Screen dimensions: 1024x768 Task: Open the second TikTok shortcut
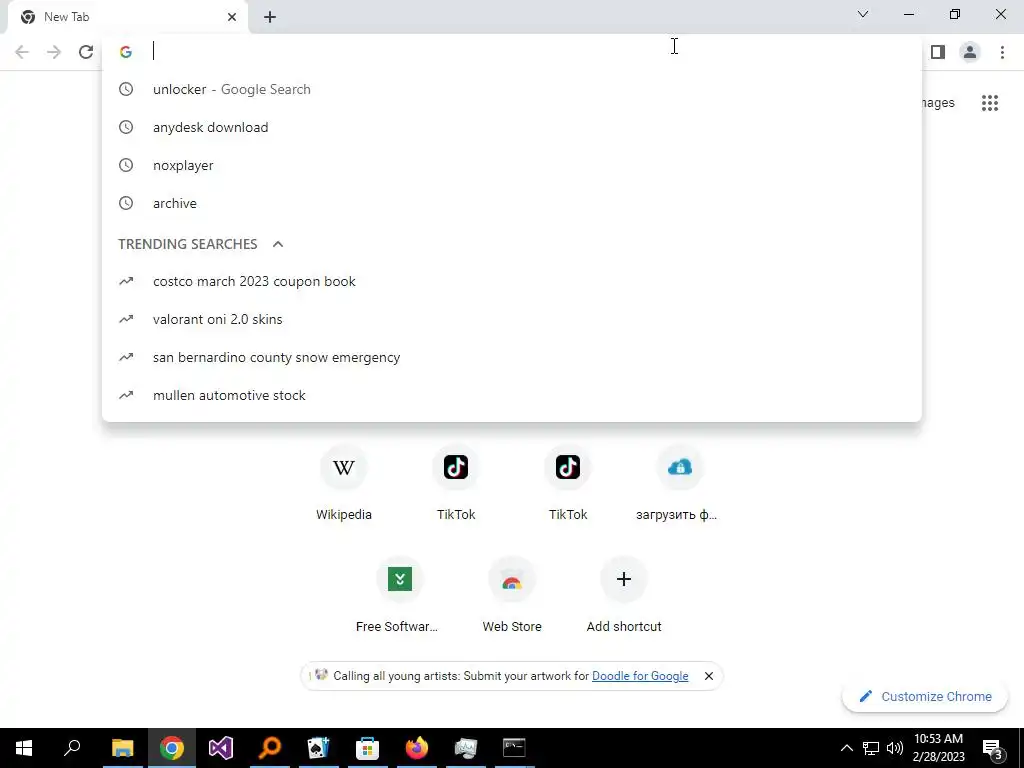(x=568, y=483)
